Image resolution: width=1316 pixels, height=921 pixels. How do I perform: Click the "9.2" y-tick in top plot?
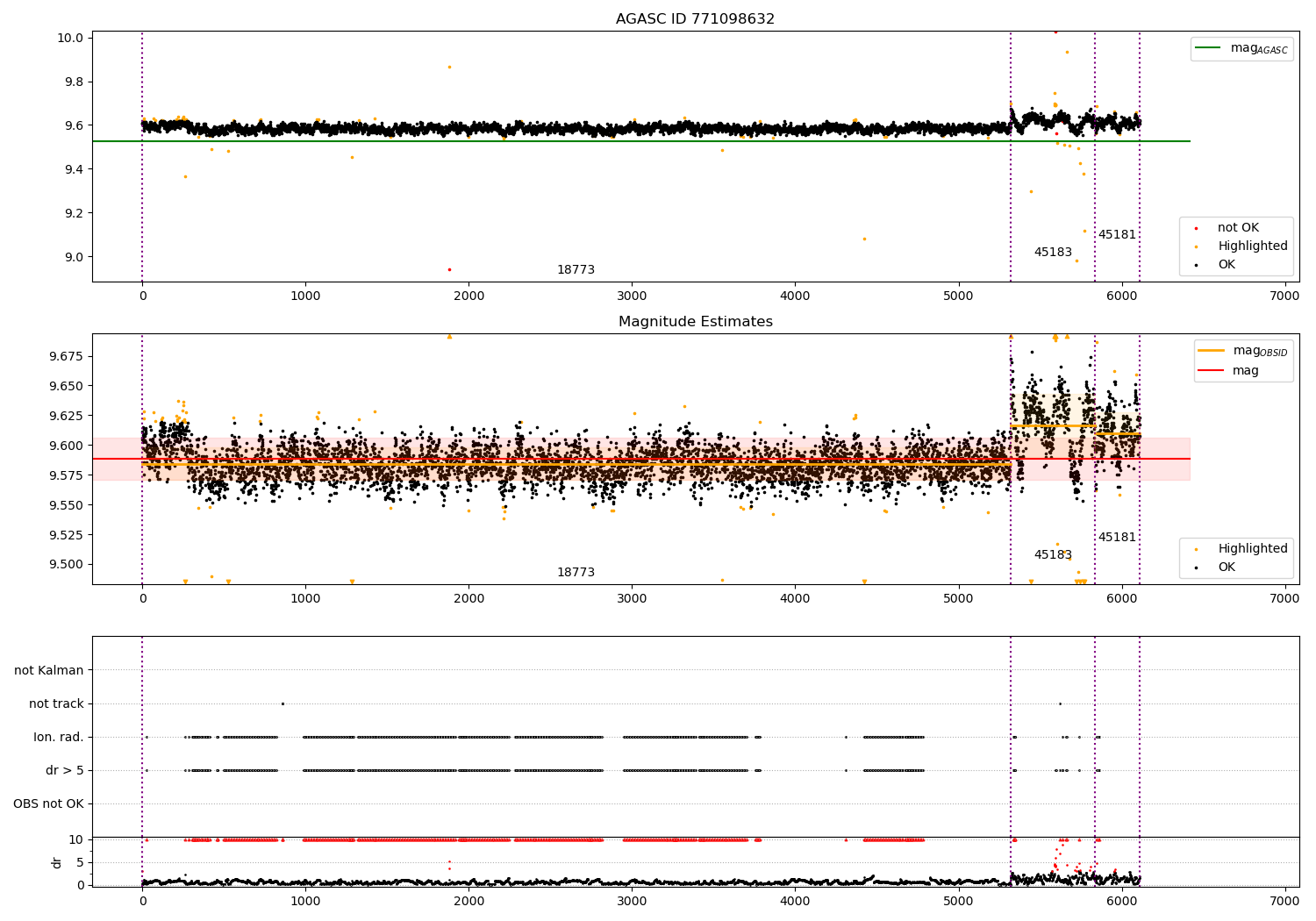(73, 213)
